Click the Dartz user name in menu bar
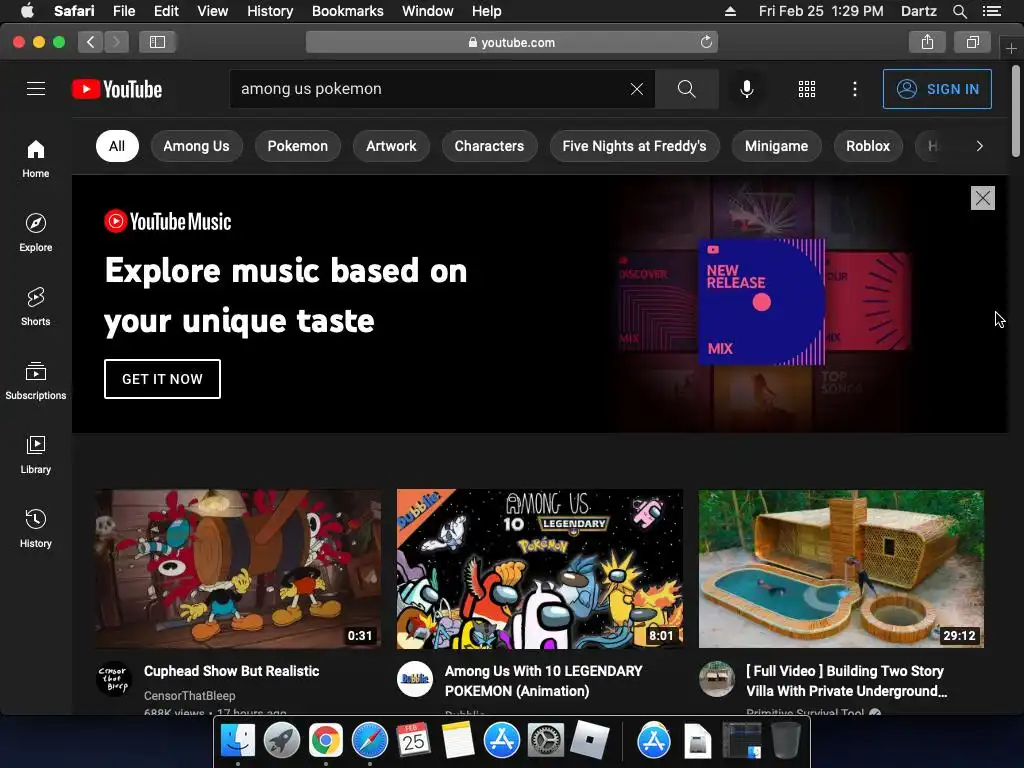 point(919,11)
